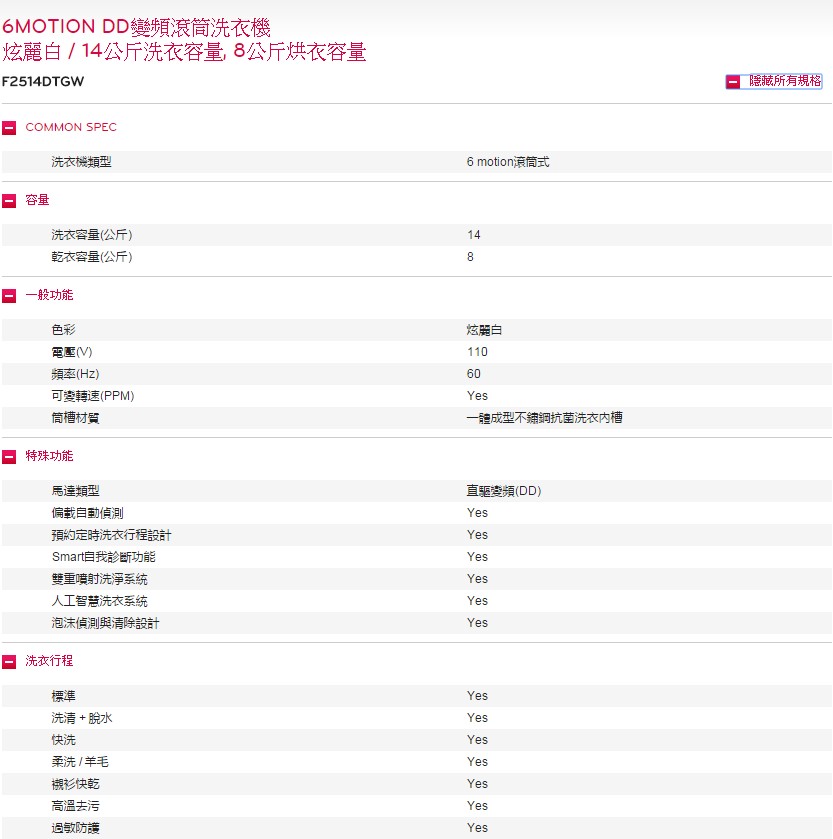Screen dimensions: 833x839
Task: Click the 電壓(V) row label
Action: pyautogui.click(x=72, y=352)
